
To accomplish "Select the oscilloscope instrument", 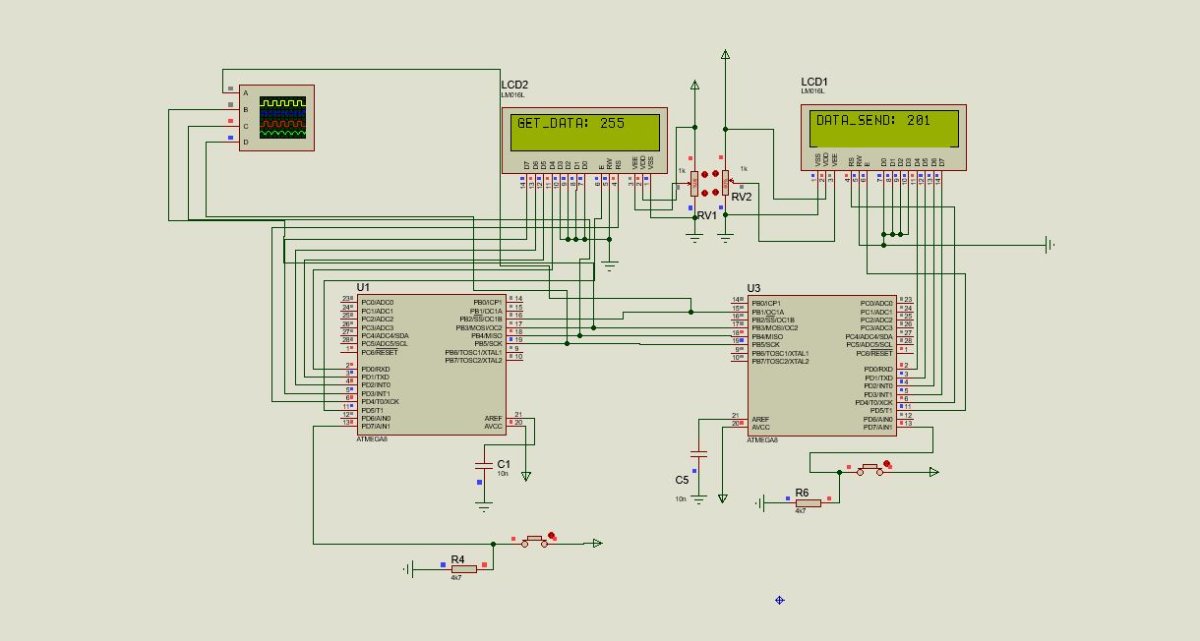I will click(276, 117).
